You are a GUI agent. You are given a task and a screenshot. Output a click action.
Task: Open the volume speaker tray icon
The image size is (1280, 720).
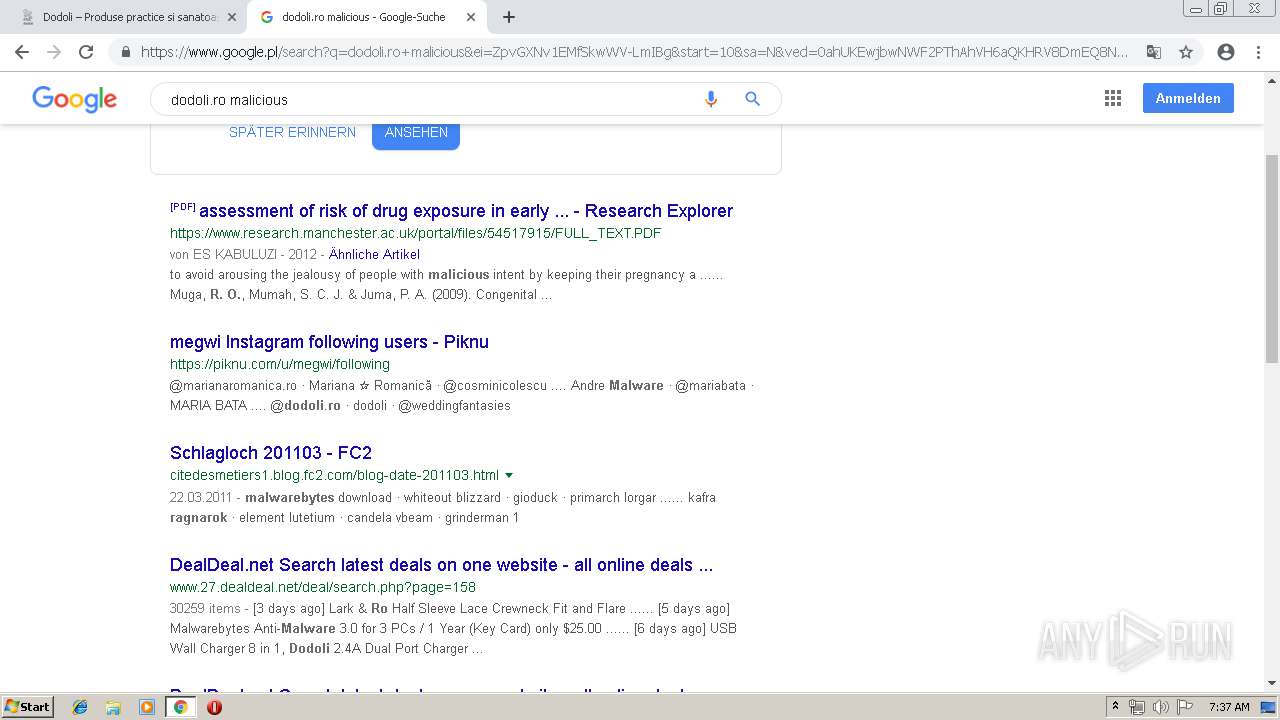(x=1160, y=707)
